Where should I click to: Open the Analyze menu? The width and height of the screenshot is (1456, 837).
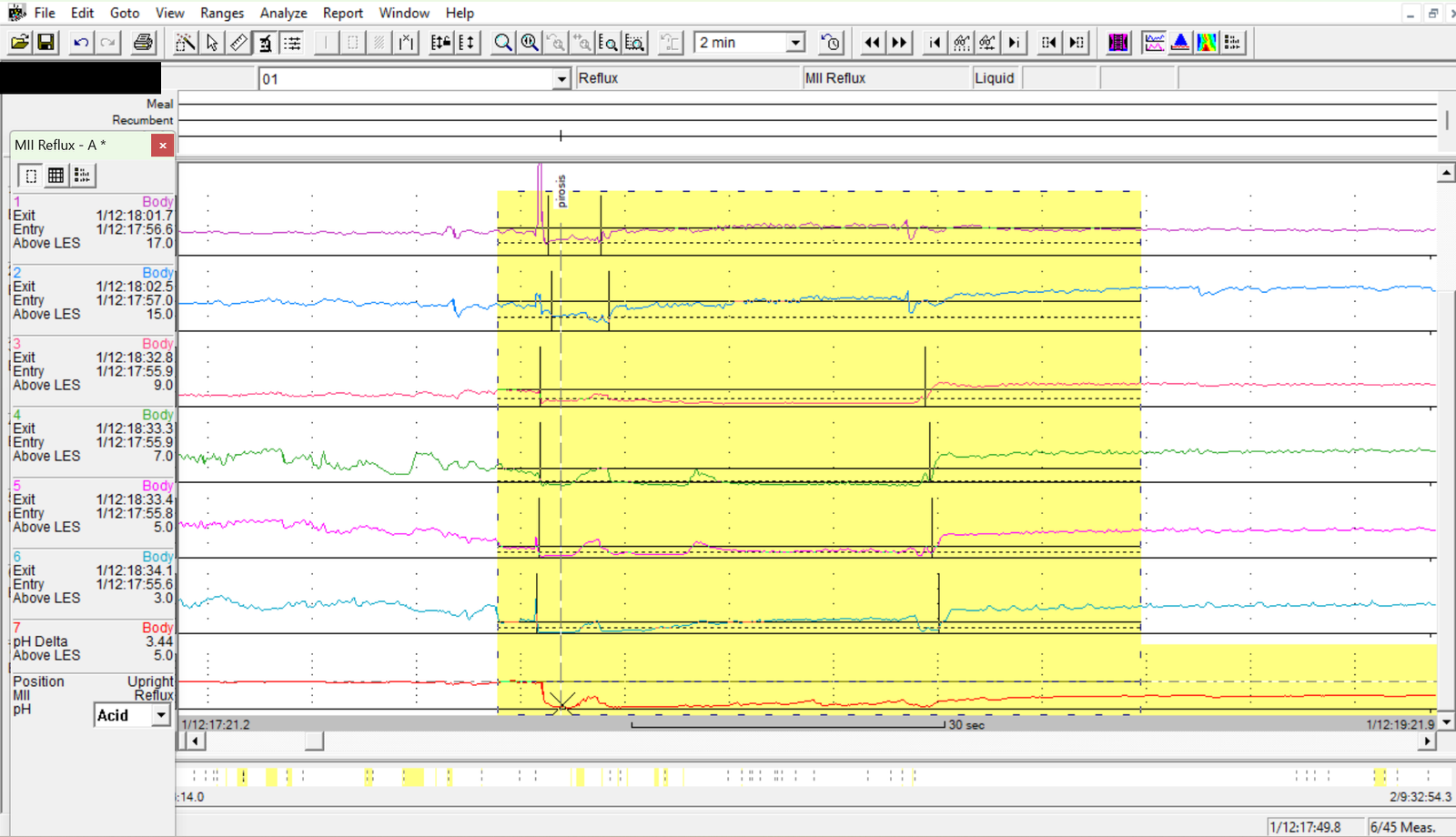(x=283, y=13)
